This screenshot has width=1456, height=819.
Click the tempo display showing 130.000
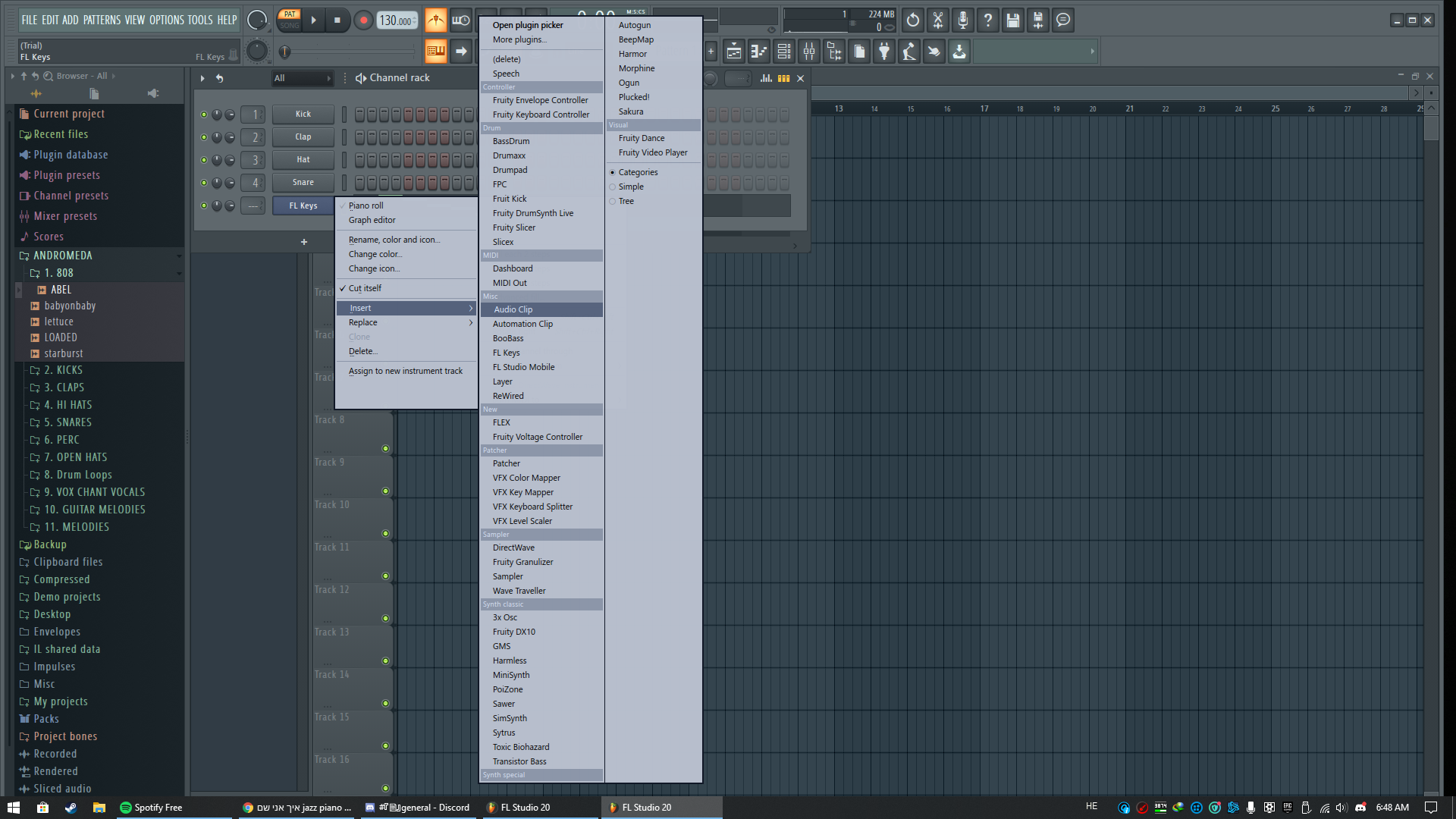(395, 21)
